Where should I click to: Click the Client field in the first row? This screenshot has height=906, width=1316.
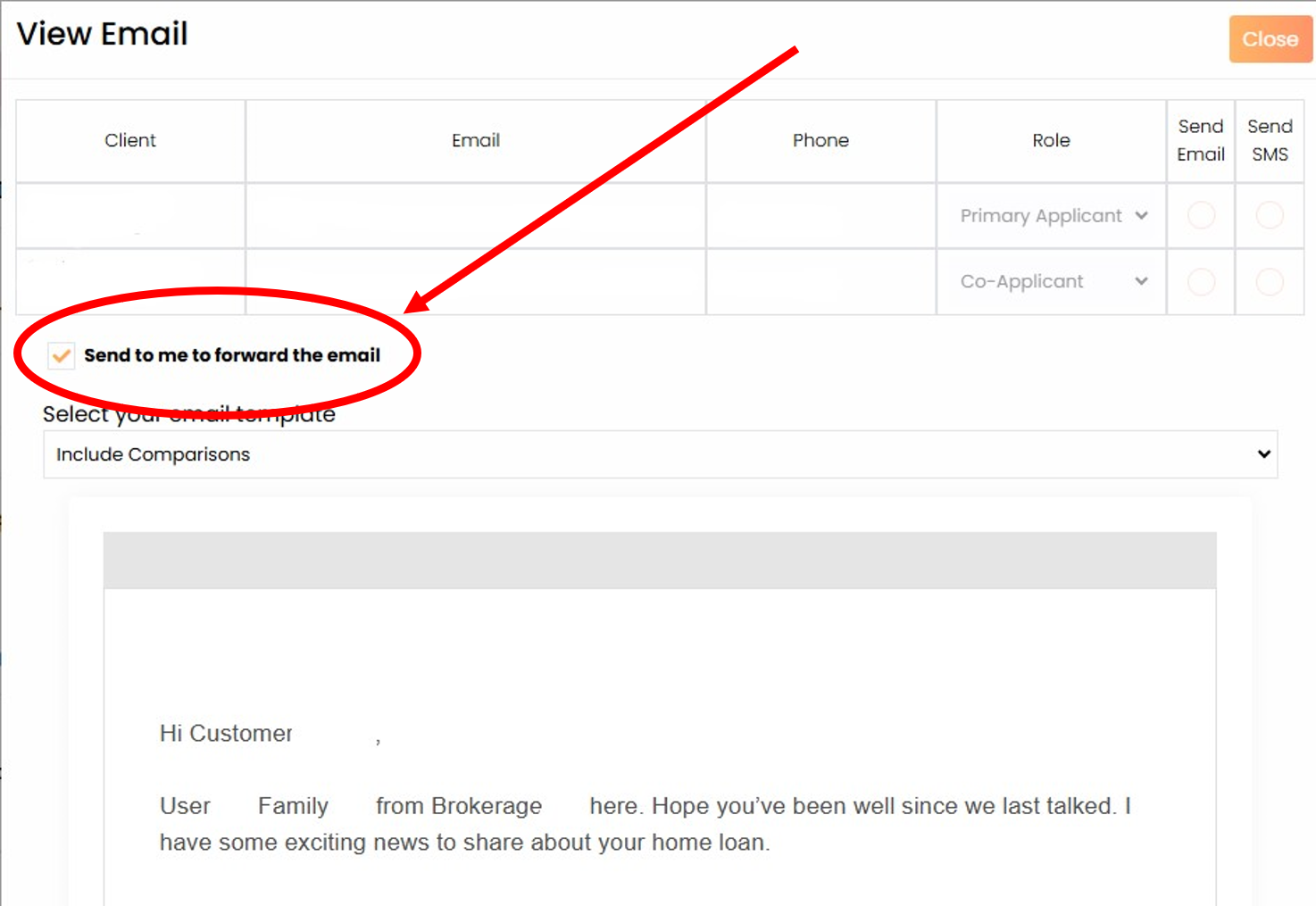click(130, 215)
